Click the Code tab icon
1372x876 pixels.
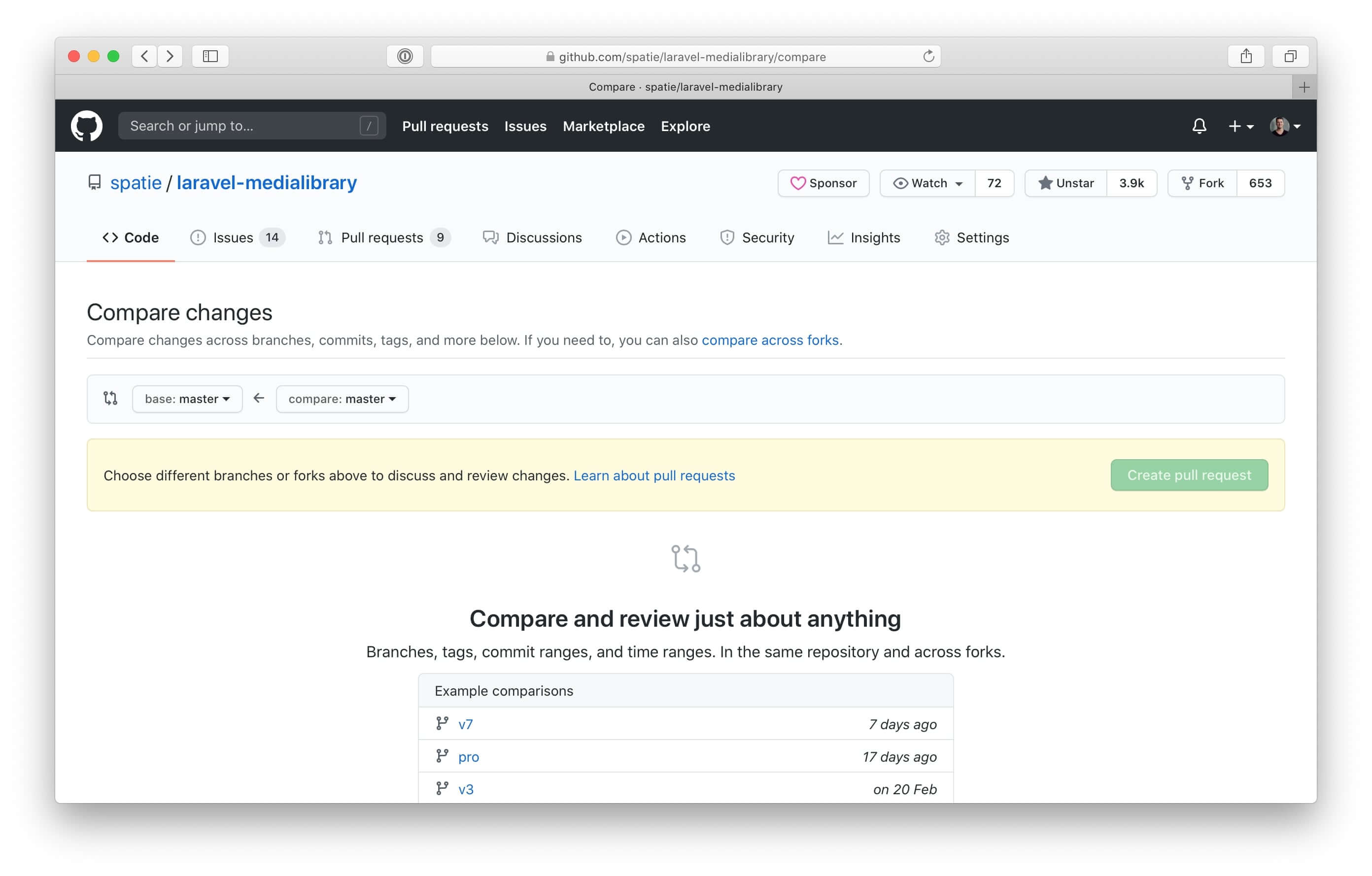(110, 237)
